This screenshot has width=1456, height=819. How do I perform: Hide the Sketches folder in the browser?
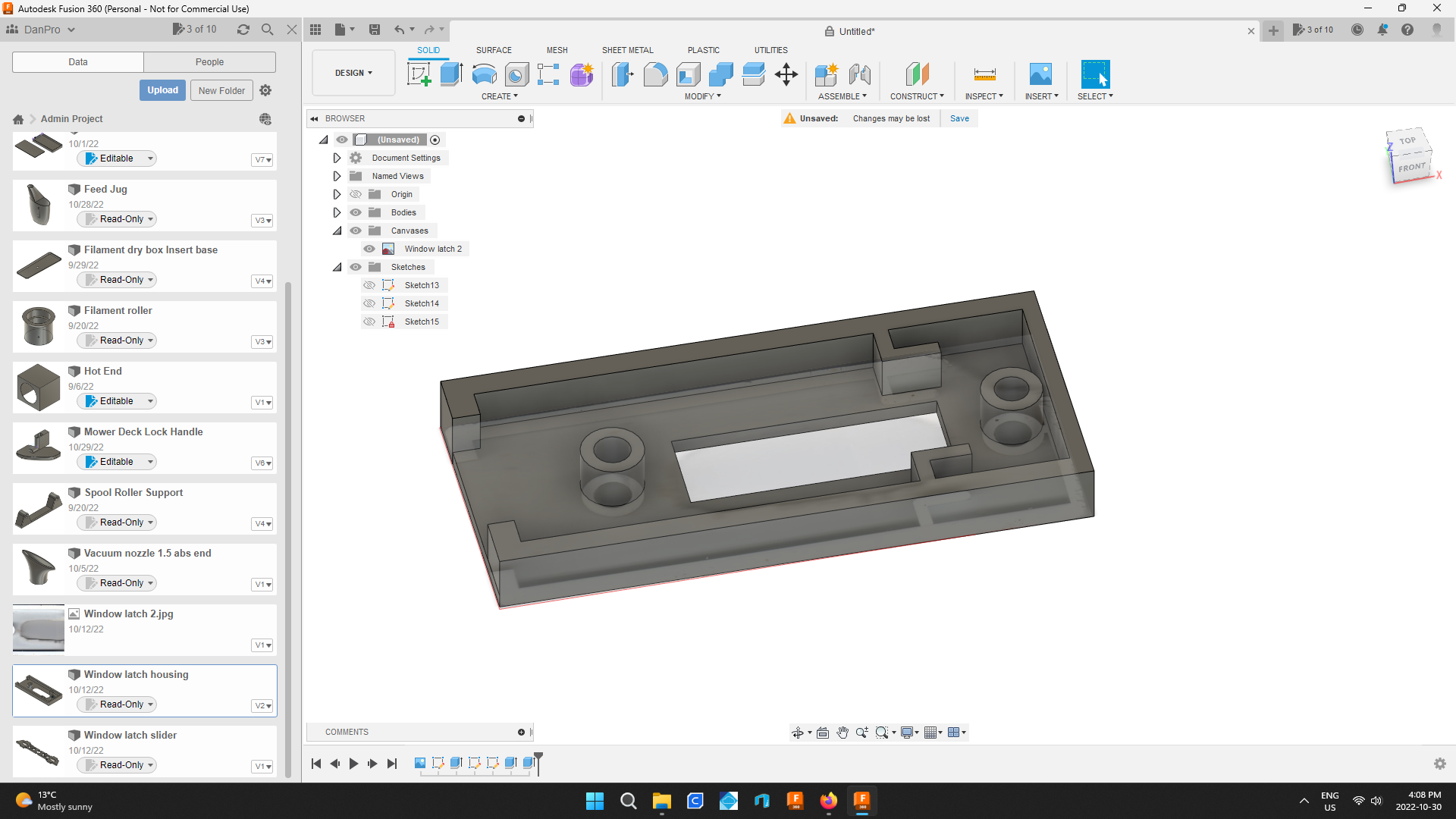(x=355, y=267)
